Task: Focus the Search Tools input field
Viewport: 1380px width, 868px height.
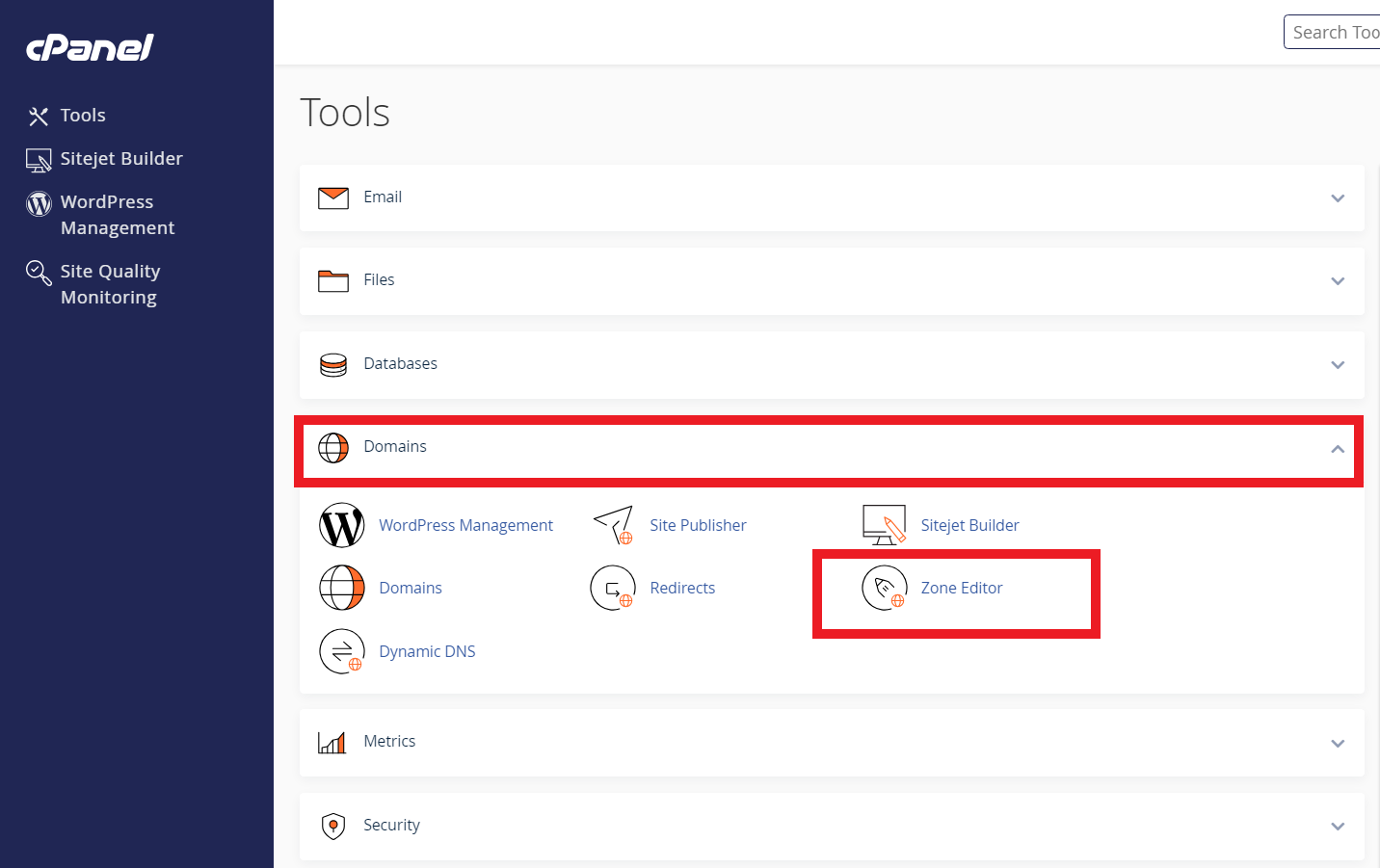Action: tap(1335, 33)
